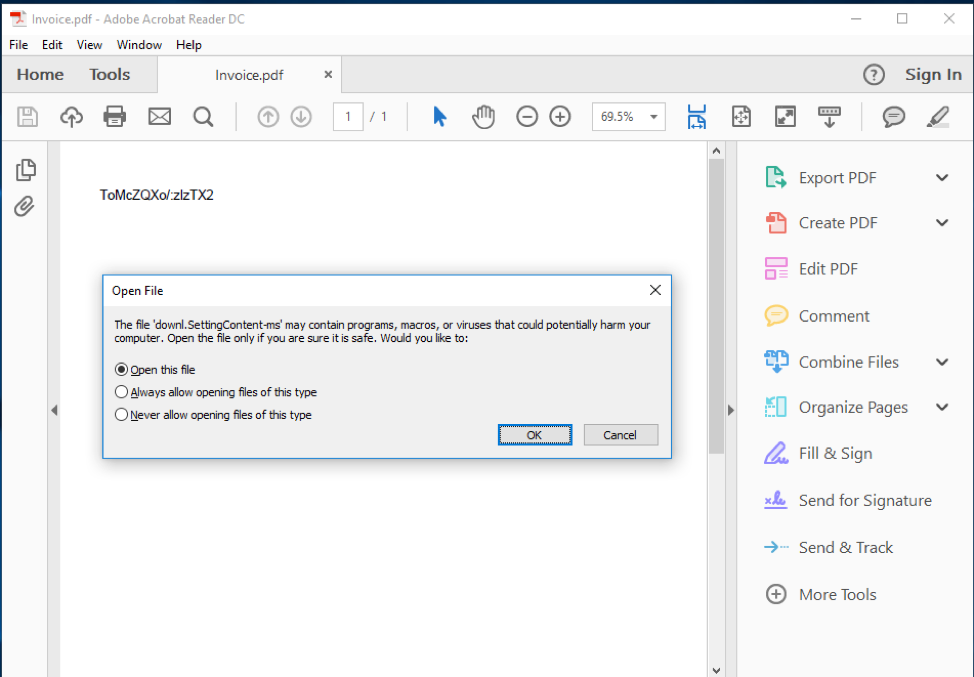Open the help question mark icon
Image resolution: width=974 pixels, height=677 pixels.
point(874,75)
